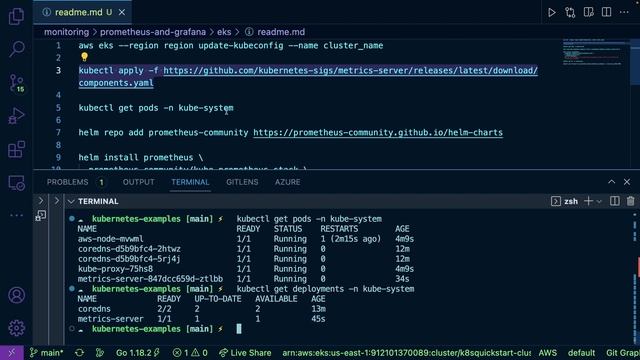The image size is (640, 360).
Task: Run the readme.md file with play button
Action: (551, 12)
